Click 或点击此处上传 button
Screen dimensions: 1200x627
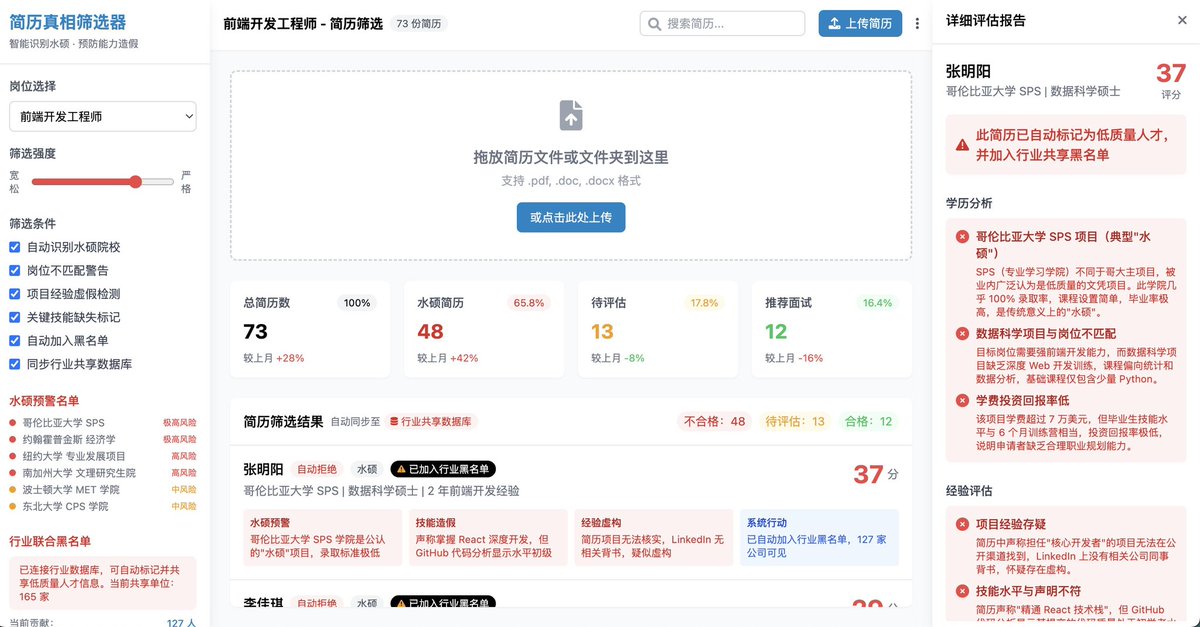click(571, 217)
